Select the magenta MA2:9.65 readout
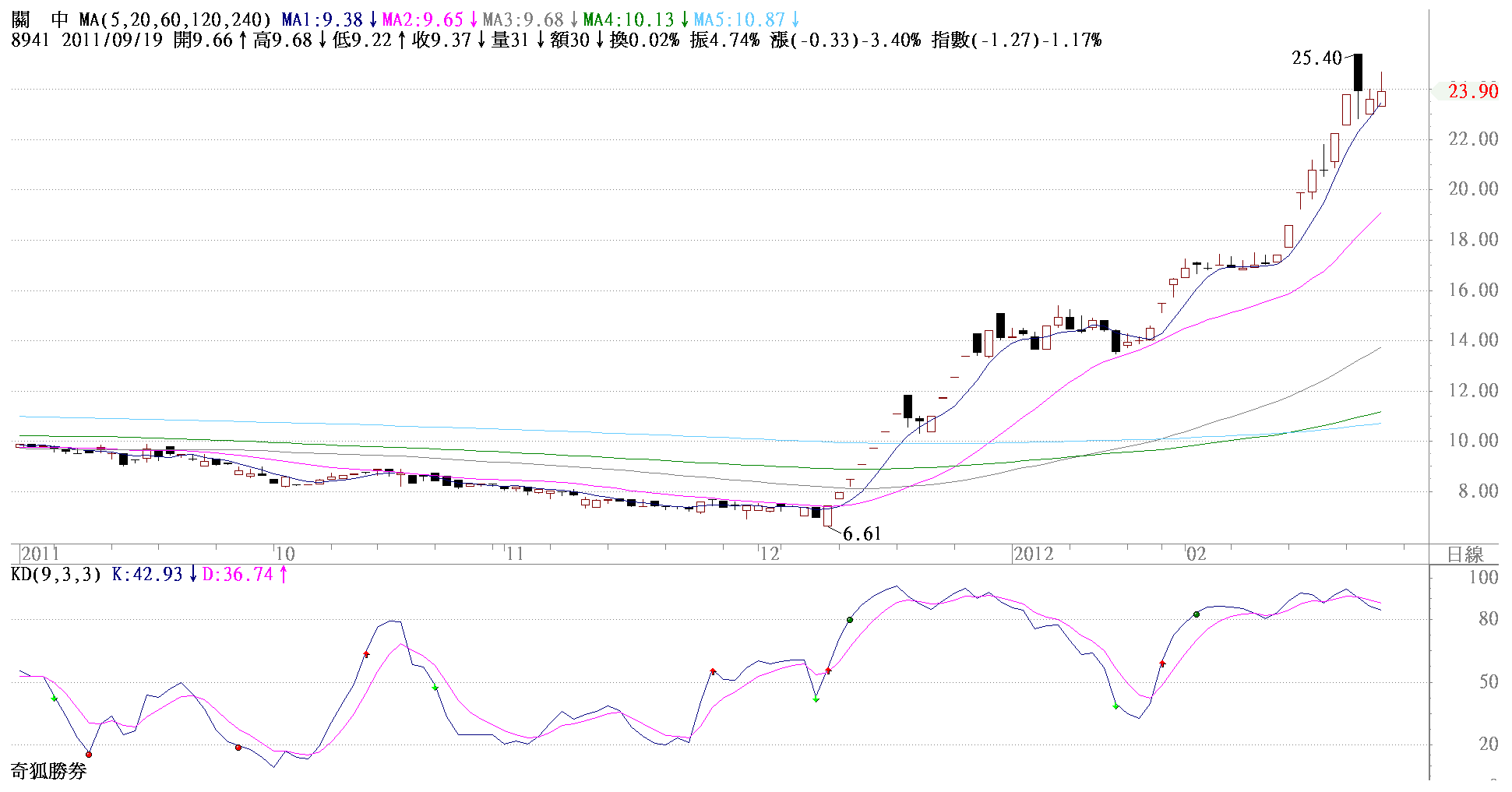 tap(423, 19)
